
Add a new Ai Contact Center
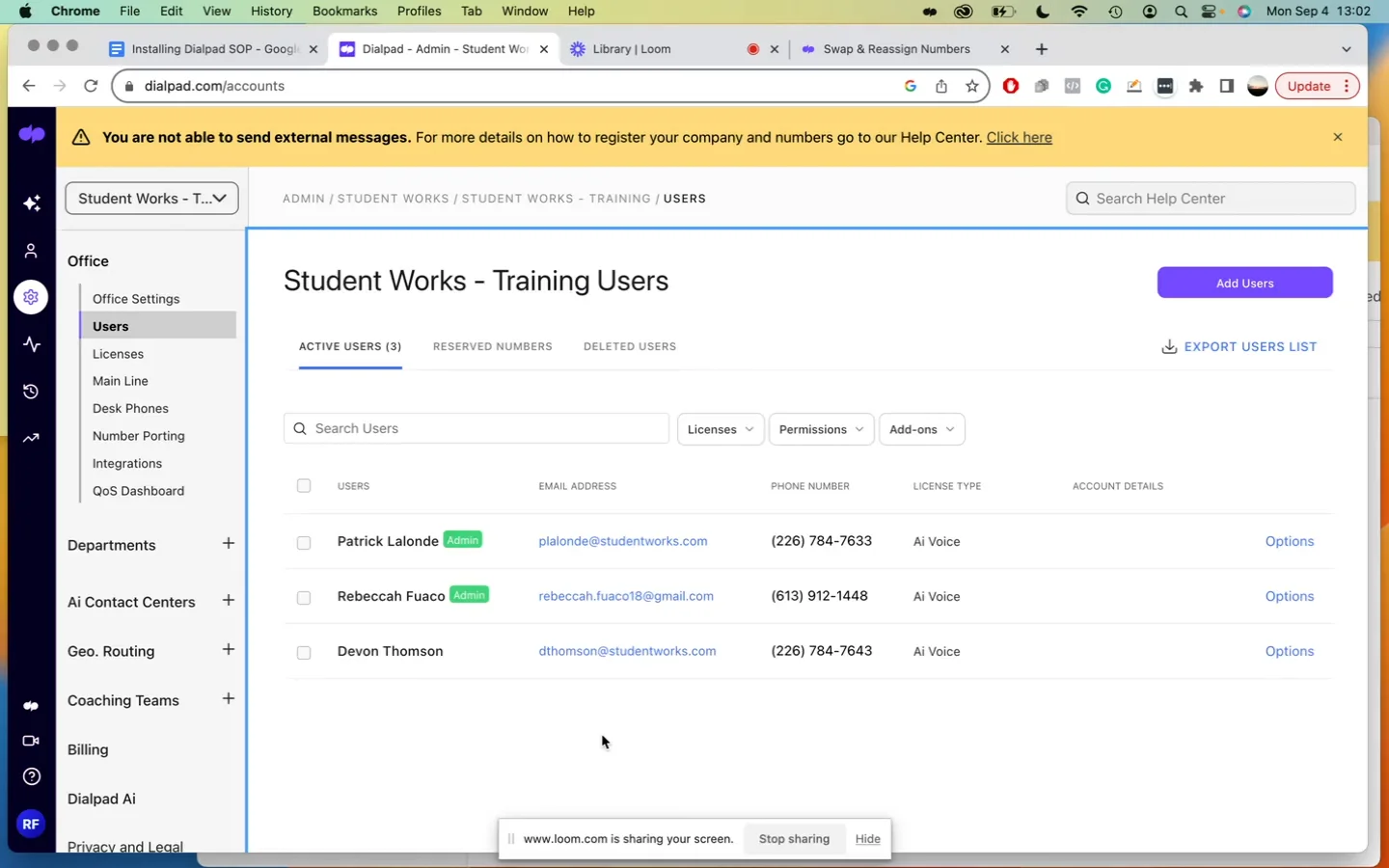(229, 601)
